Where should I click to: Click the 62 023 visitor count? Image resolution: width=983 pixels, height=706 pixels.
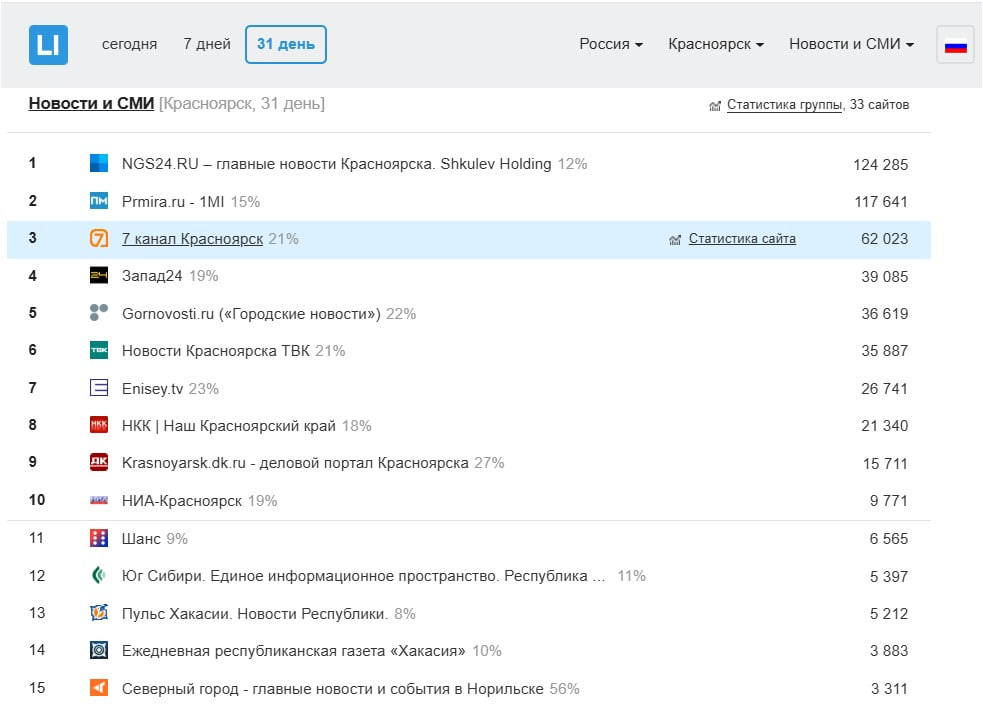884,239
